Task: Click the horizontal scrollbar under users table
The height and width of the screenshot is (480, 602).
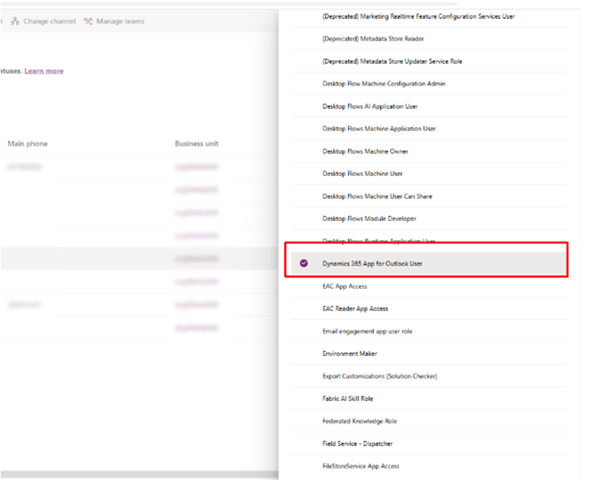Action: (139, 475)
